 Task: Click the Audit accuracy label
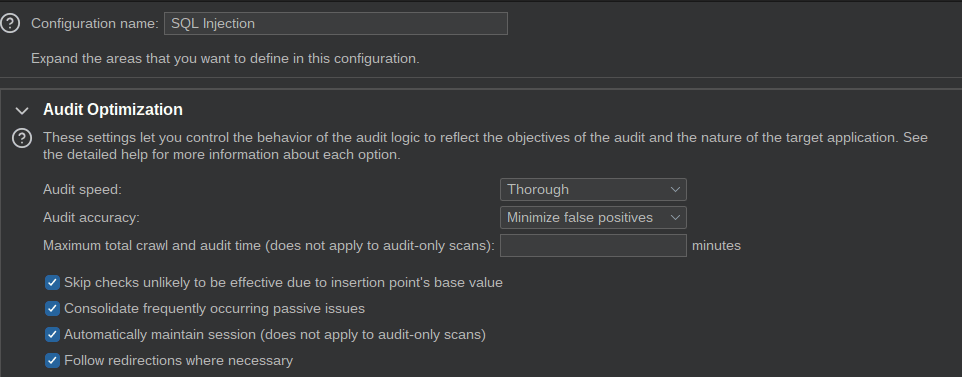pyautogui.click(x=91, y=217)
